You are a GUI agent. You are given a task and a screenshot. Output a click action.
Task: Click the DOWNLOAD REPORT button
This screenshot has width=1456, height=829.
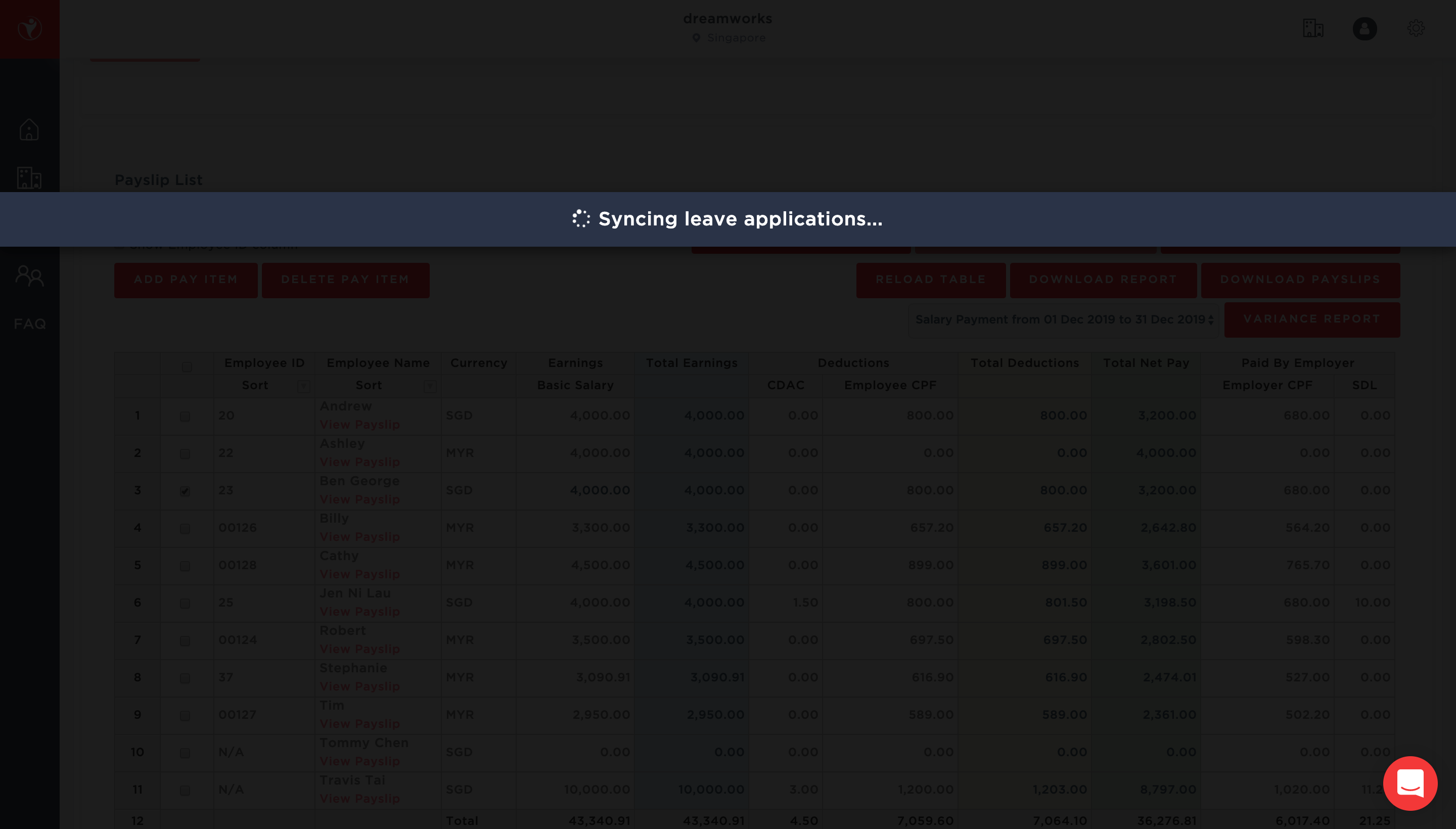click(1103, 280)
